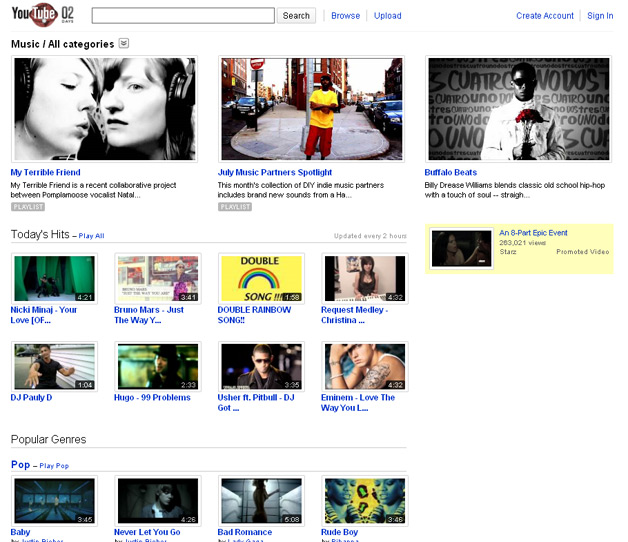Focus the YouTube search box
Image resolution: width=628 pixels, height=542 pixels.
tap(183, 16)
